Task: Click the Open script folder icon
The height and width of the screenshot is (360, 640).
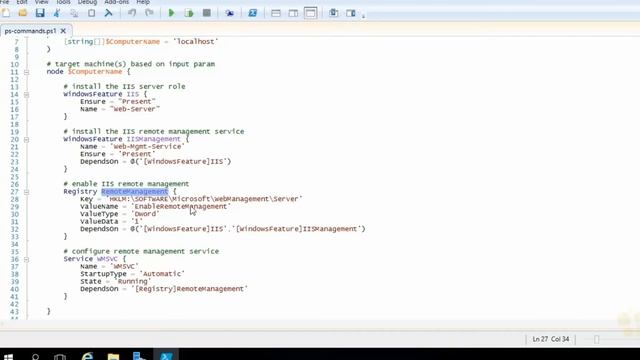Action: tap(23, 13)
